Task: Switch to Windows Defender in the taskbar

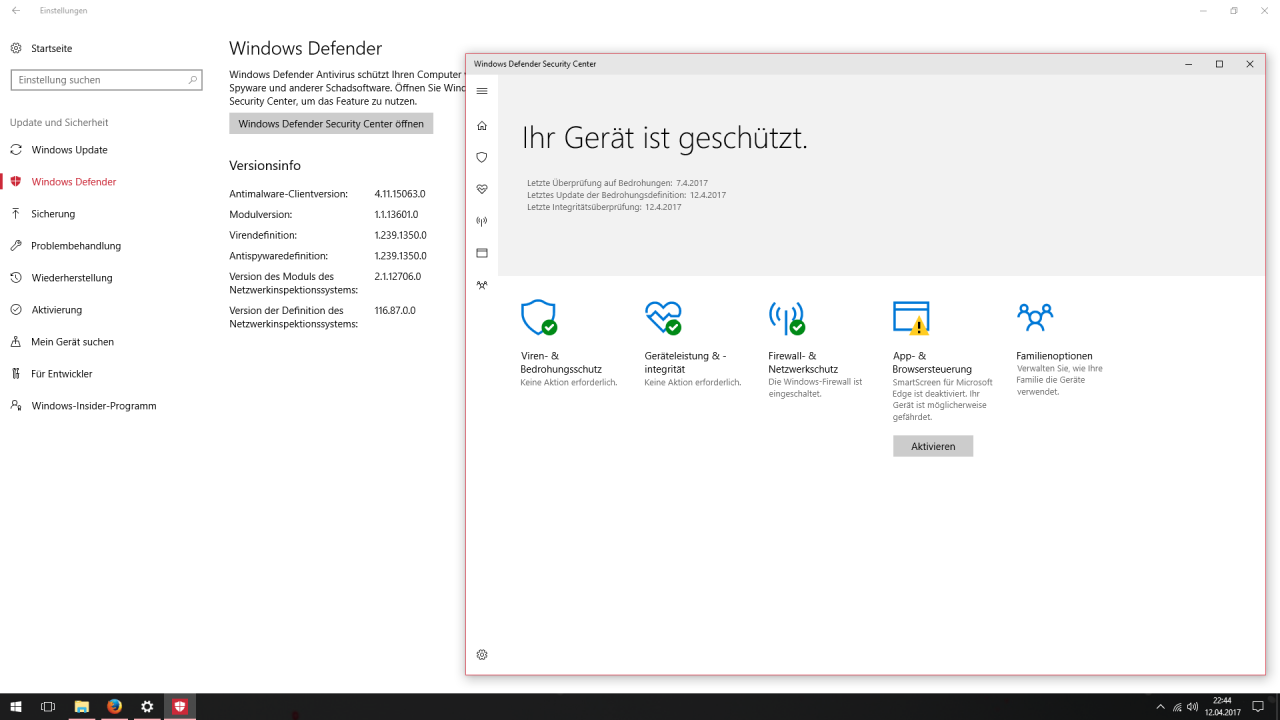Action: coord(180,707)
